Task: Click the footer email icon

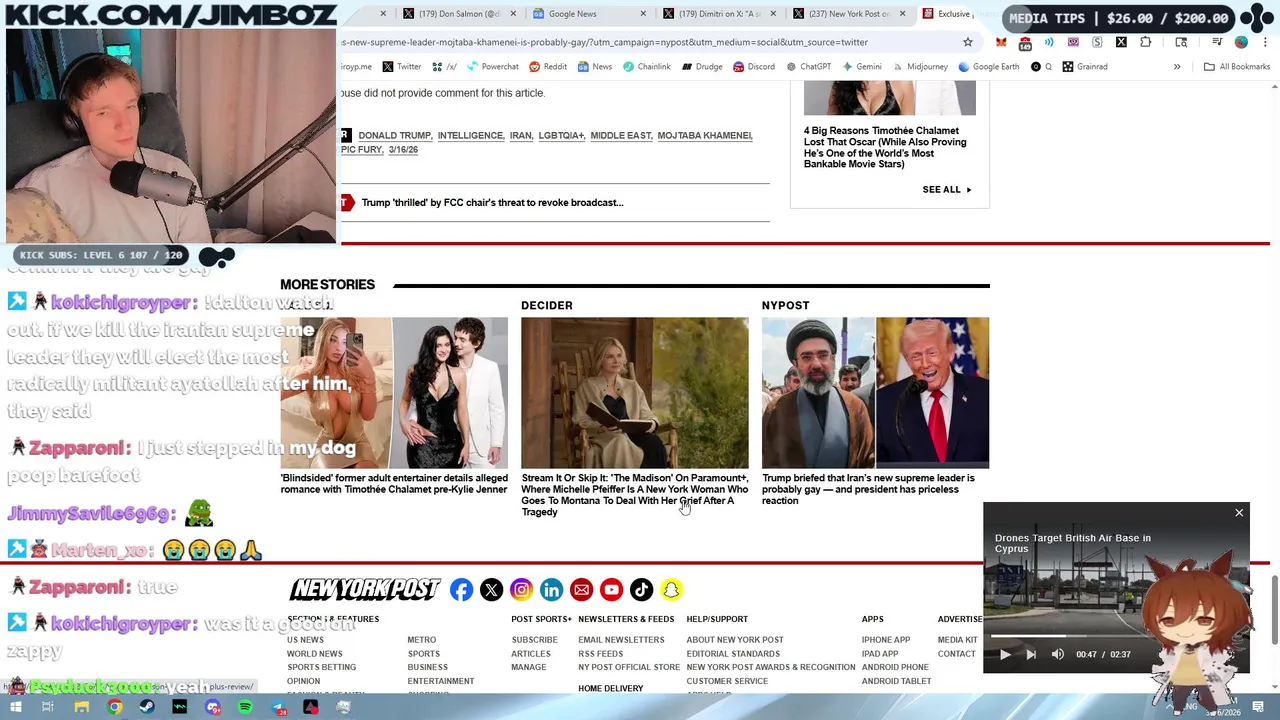Action: pos(581,590)
